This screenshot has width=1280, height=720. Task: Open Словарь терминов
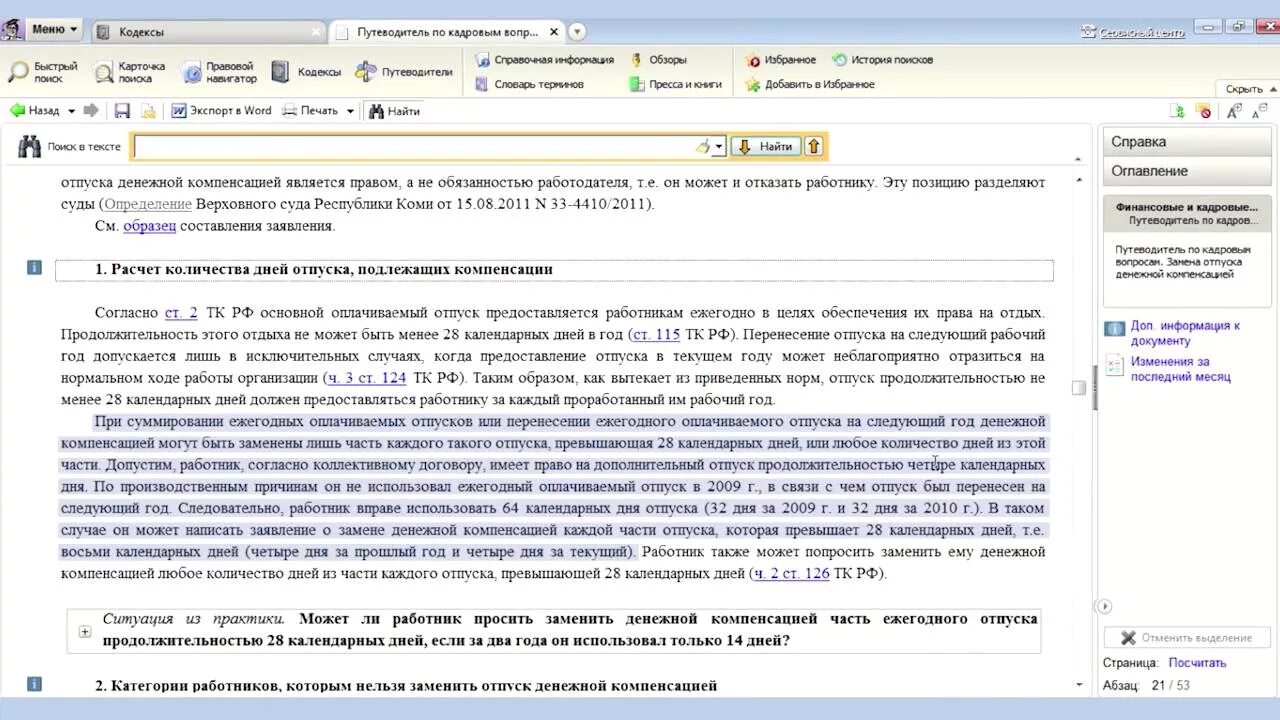coord(529,84)
